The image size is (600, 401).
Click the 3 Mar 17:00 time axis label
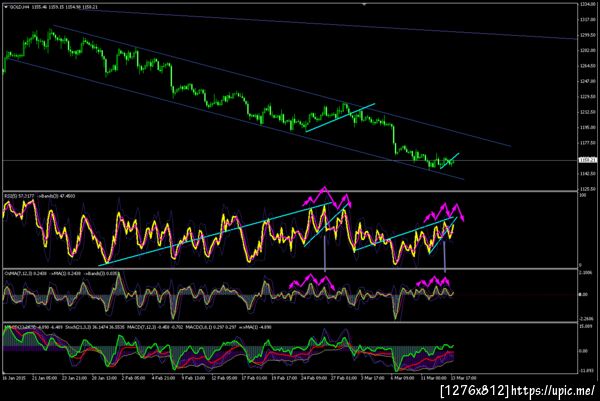(x=373, y=378)
